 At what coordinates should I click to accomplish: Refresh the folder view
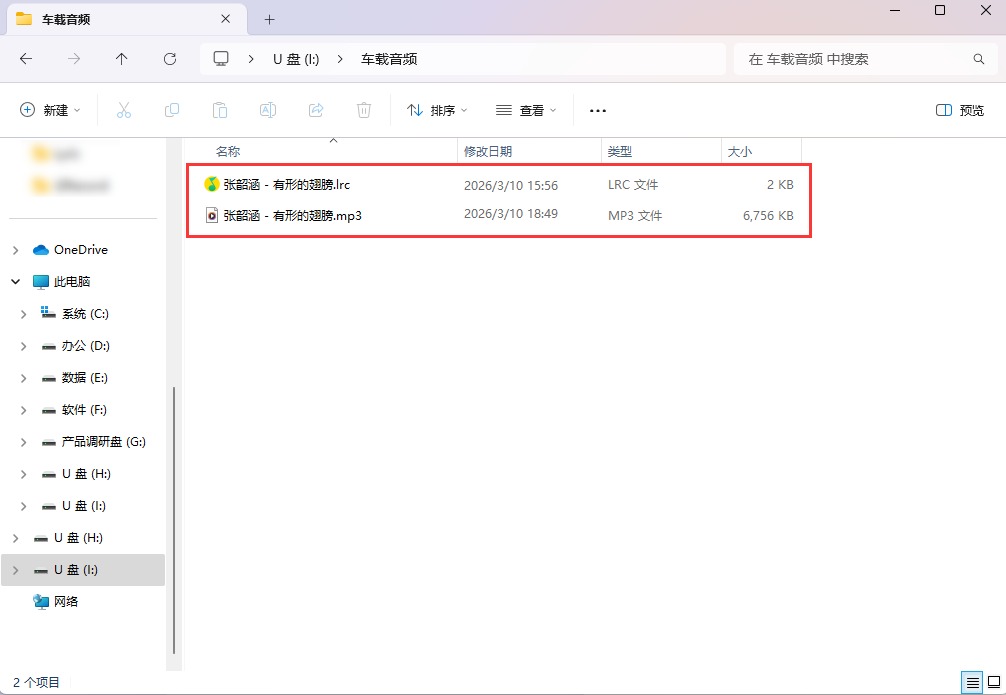pos(168,59)
